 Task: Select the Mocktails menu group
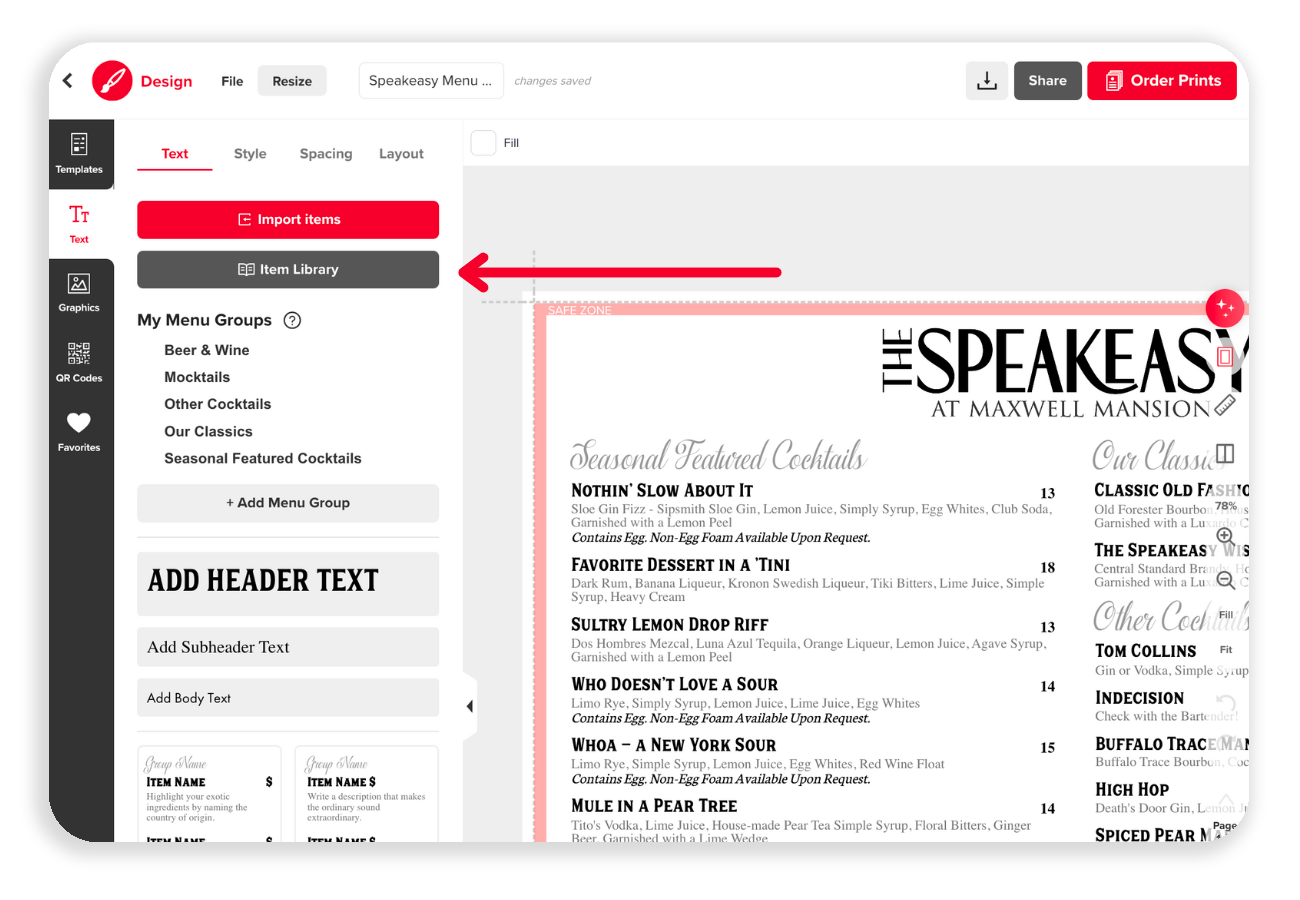click(x=197, y=377)
